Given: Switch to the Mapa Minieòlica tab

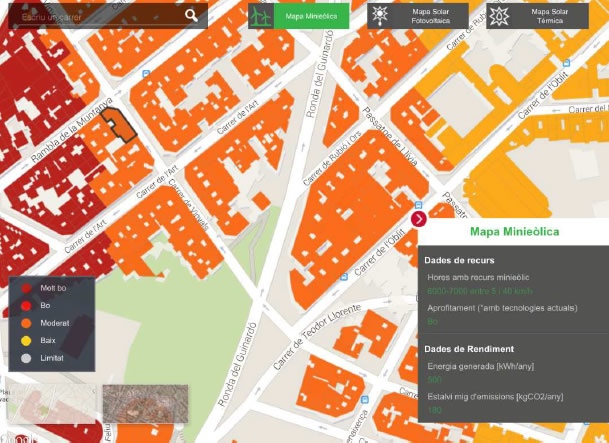Looking at the screenshot, I should click(x=311, y=16).
